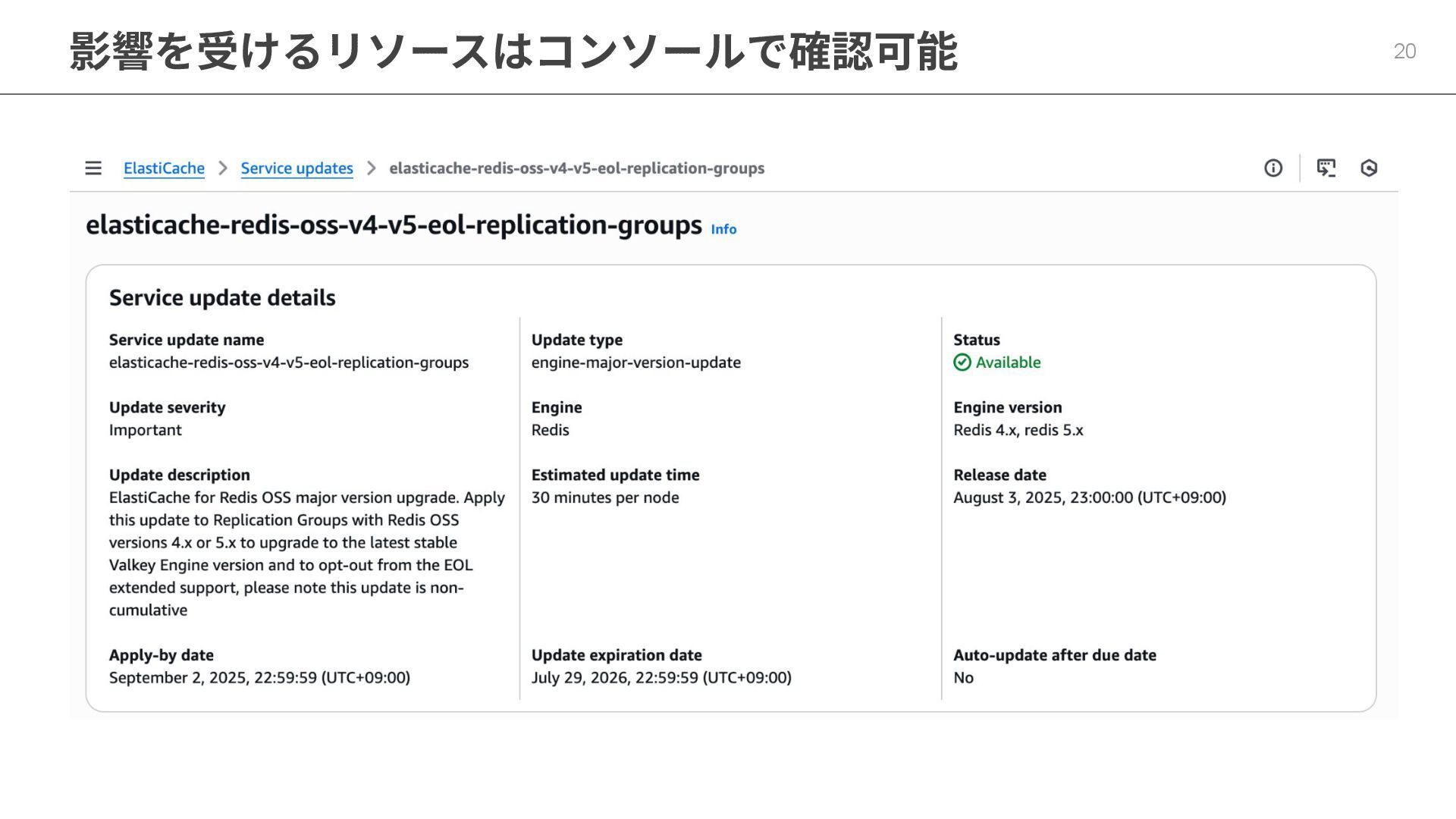This screenshot has height=819, width=1456.
Task: Click the ElastiCache breadcrumb link
Action: click(x=164, y=168)
